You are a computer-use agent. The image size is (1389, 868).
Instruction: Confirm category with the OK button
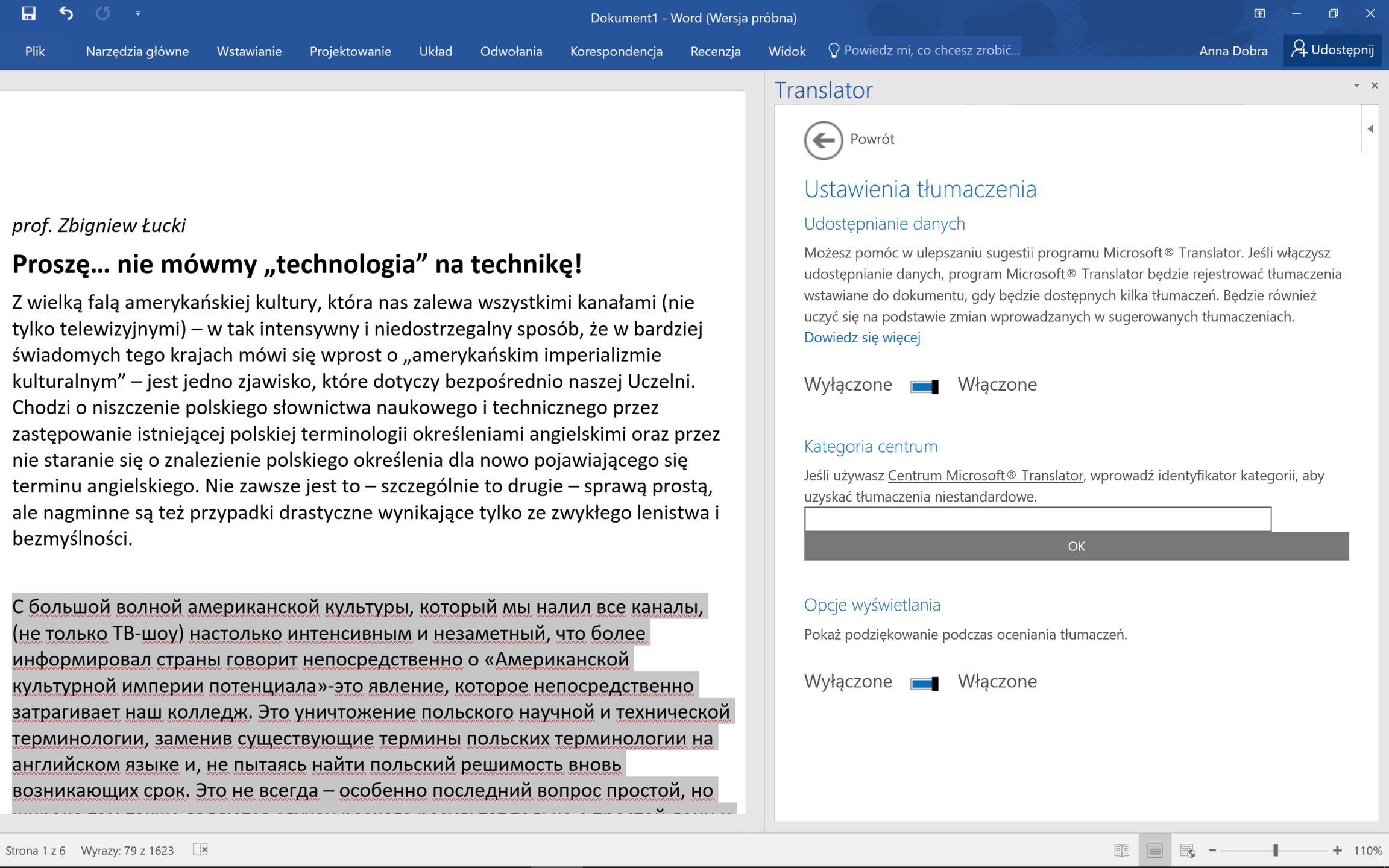(1076, 546)
